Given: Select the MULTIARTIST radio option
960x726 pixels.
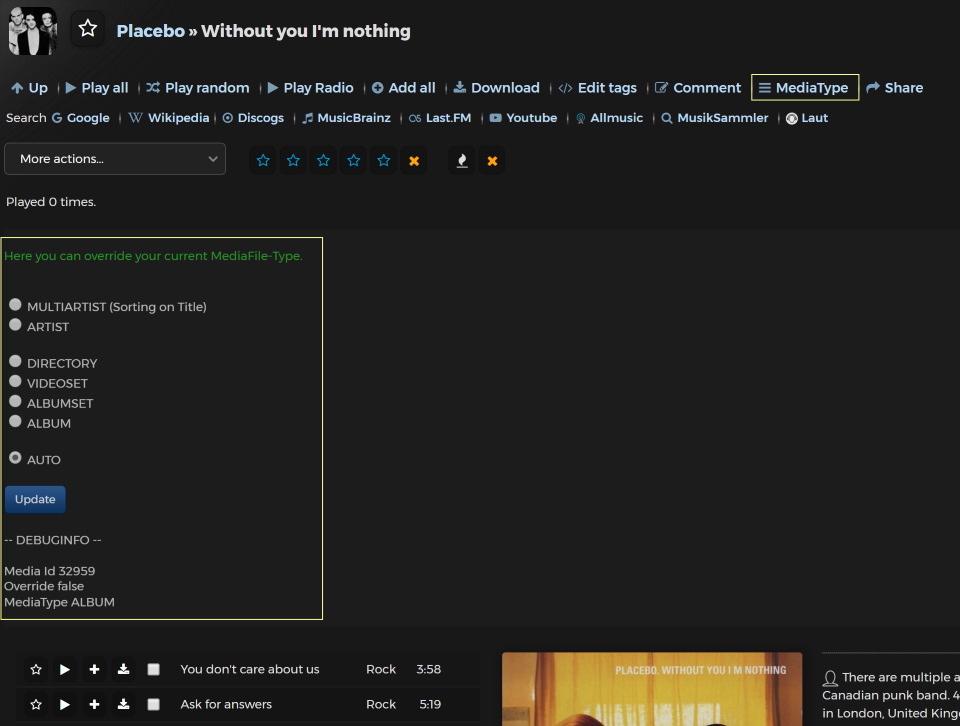Looking at the screenshot, I should tap(15, 305).
